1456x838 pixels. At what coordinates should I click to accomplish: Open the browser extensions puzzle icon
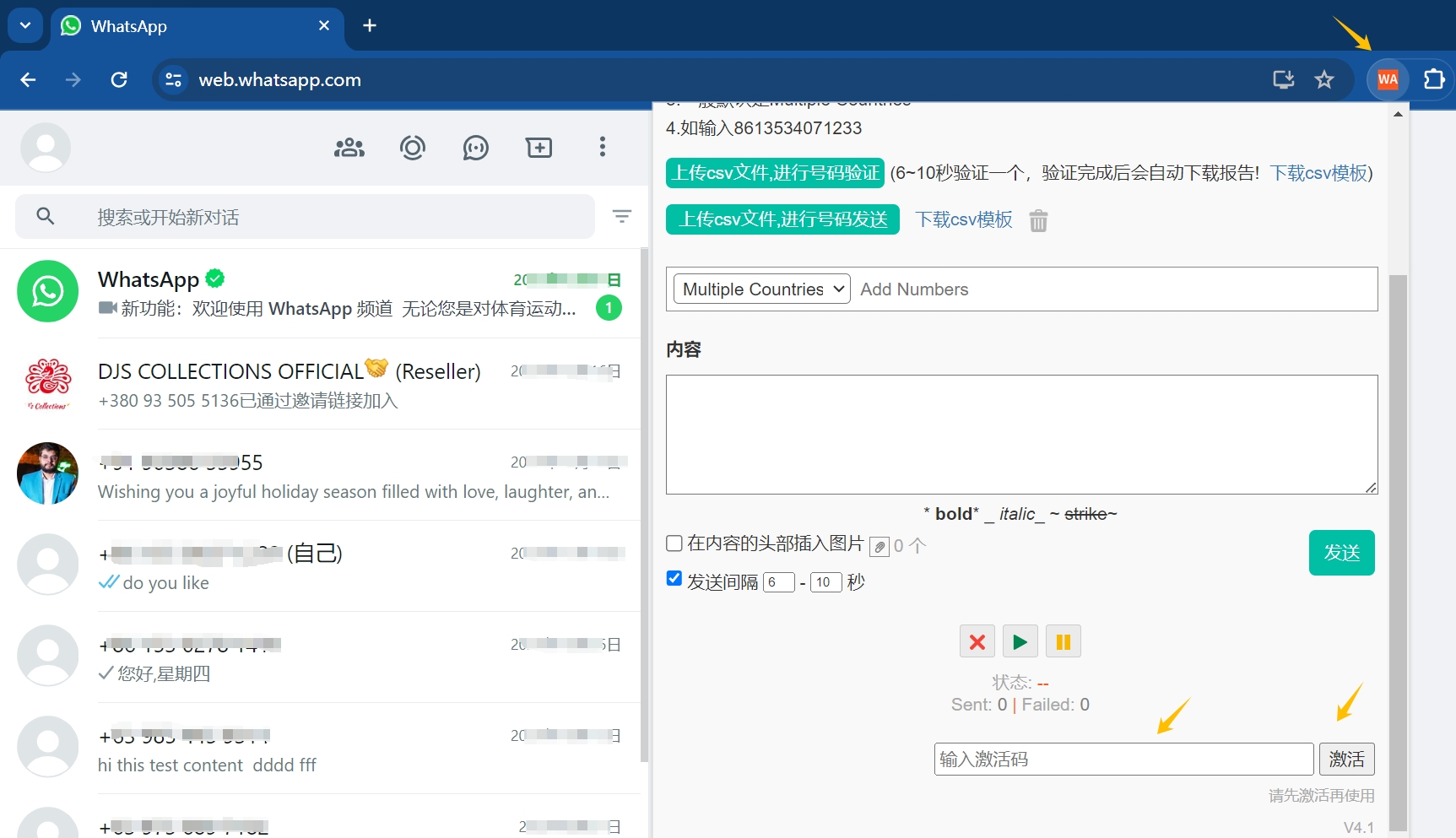(x=1434, y=79)
